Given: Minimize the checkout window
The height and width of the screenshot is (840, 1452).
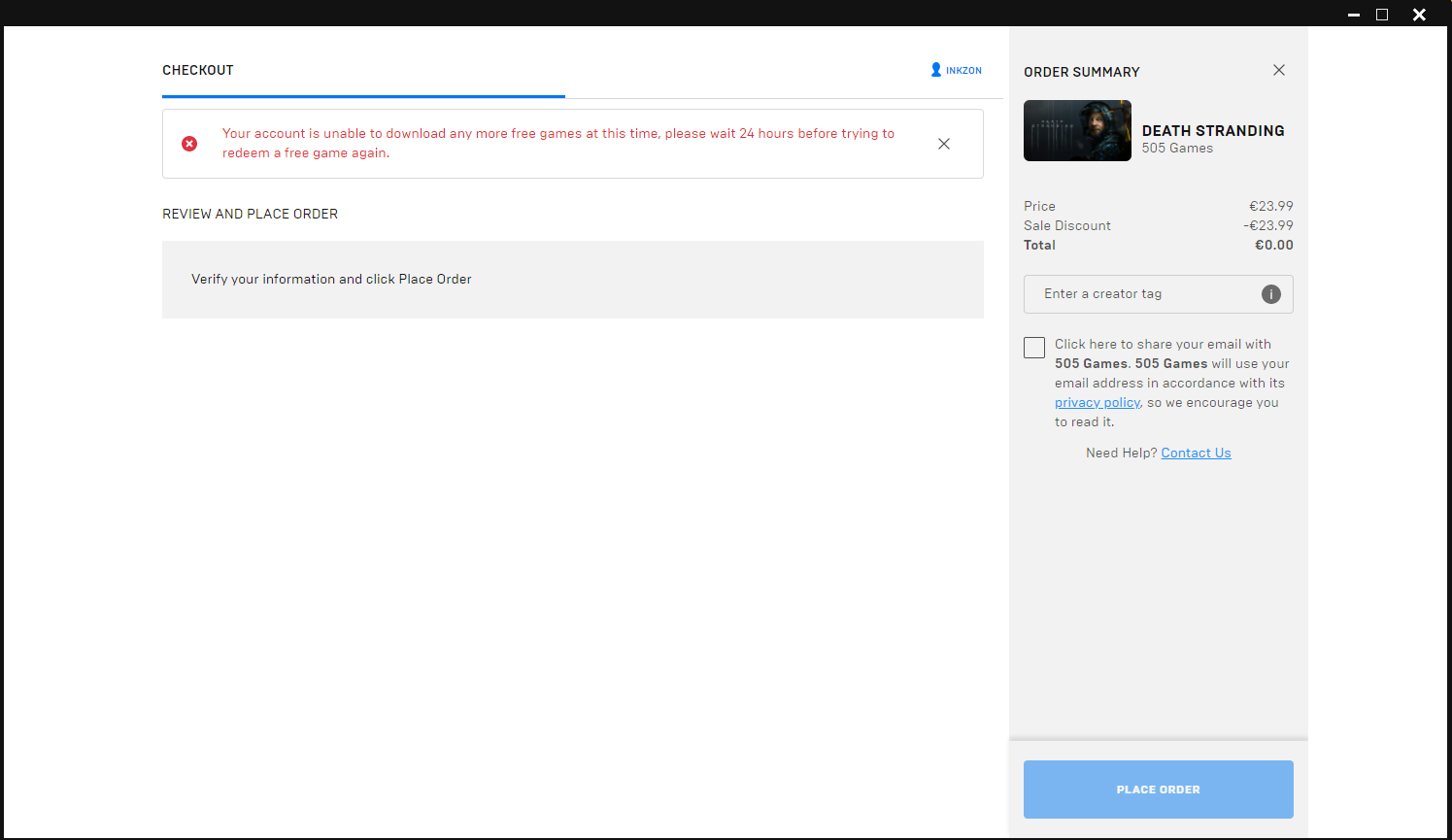Looking at the screenshot, I should click(x=1354, y=15).
